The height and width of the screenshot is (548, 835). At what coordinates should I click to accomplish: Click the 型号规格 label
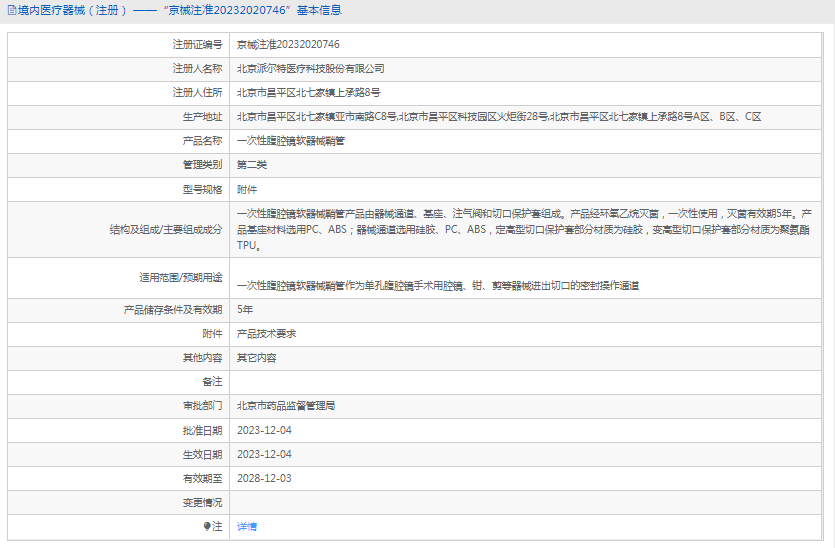[202, 190]
